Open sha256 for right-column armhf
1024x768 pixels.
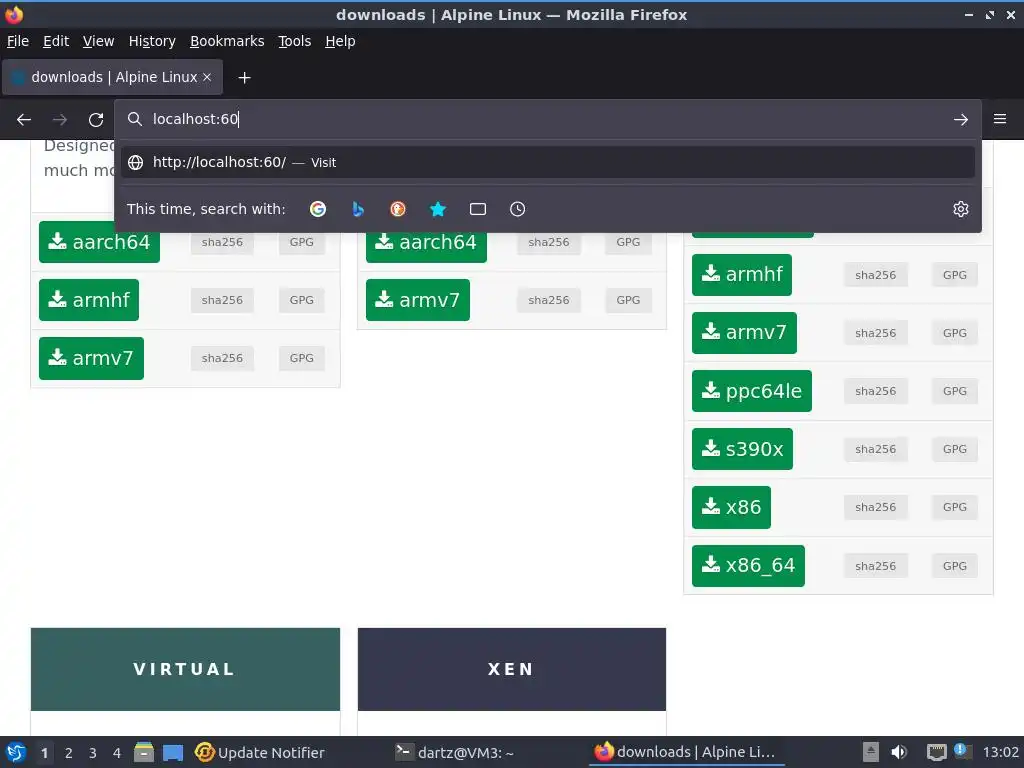pyautogui.click(x=876, y=276)
